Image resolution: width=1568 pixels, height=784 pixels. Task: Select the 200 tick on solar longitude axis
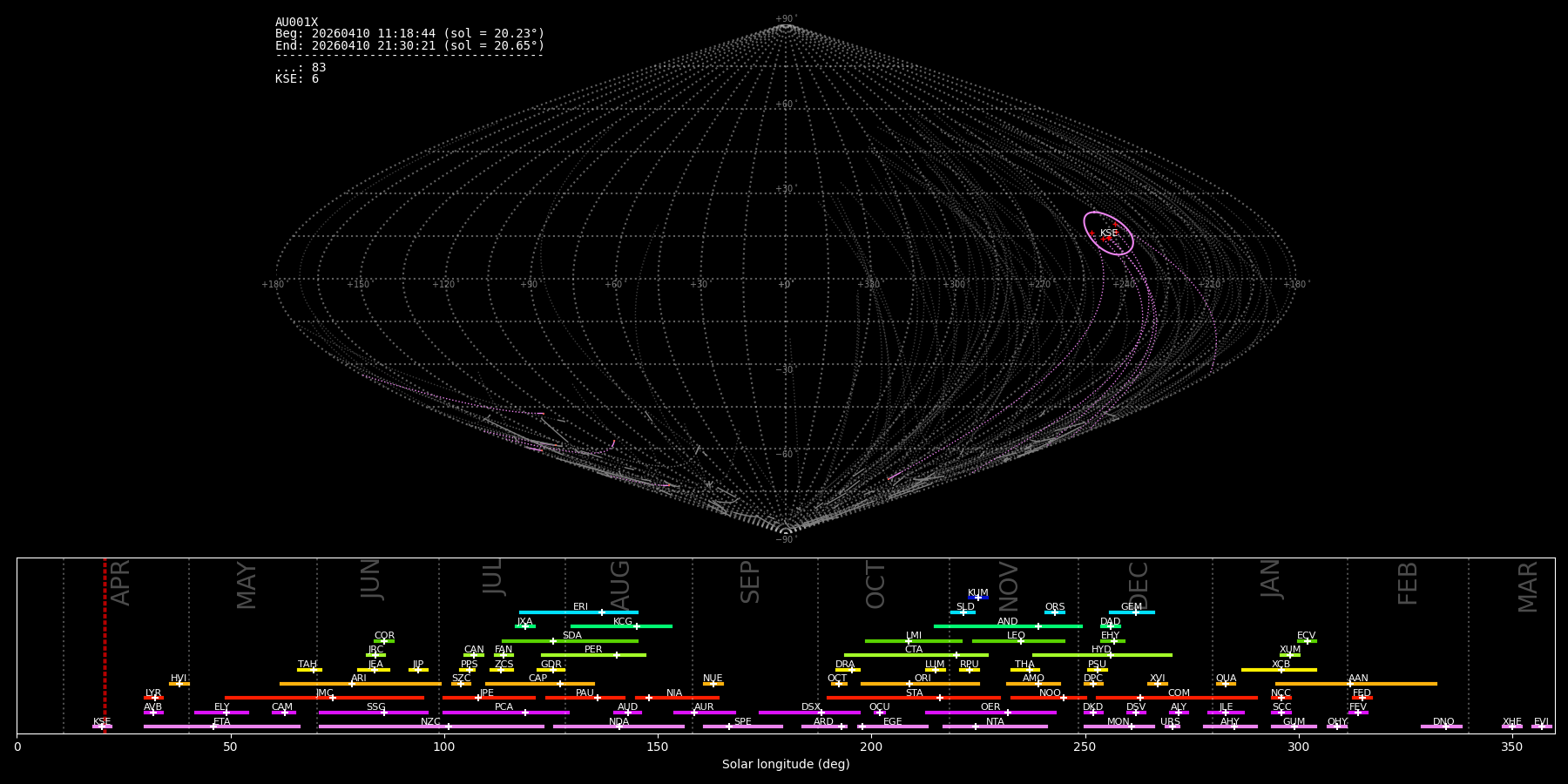pyautogui.click(x=871, y=747)
